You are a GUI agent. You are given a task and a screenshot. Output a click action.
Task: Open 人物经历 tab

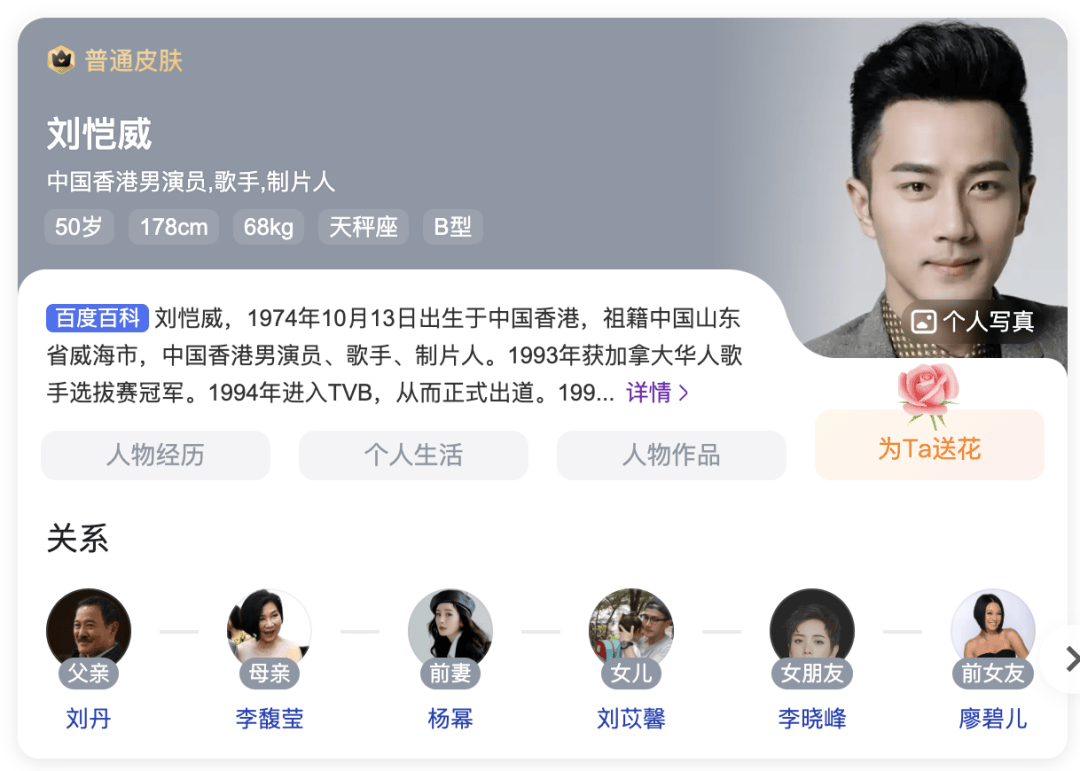(x=156, y=455)
